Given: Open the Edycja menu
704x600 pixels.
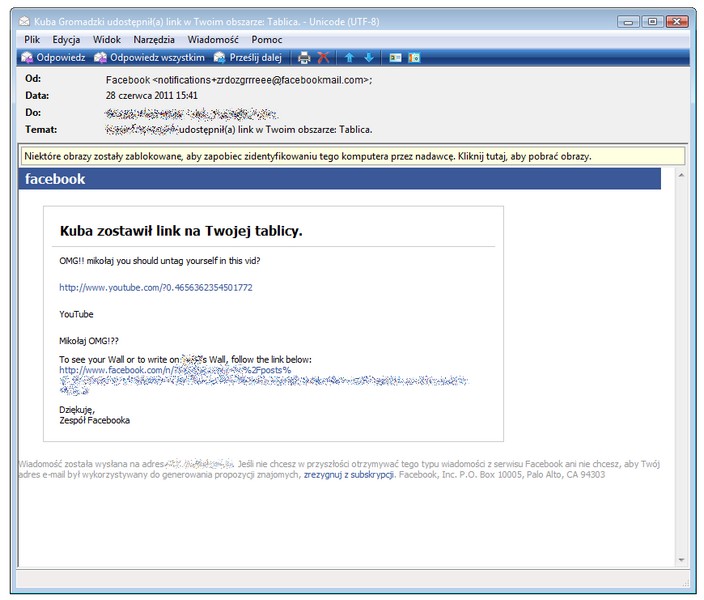Looking at the screenshot, I should click(x=66, y=39).
